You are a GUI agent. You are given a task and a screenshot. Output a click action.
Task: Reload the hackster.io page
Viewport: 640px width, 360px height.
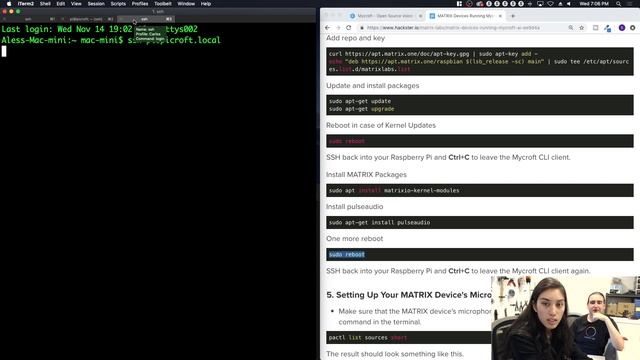pos(349,28)
